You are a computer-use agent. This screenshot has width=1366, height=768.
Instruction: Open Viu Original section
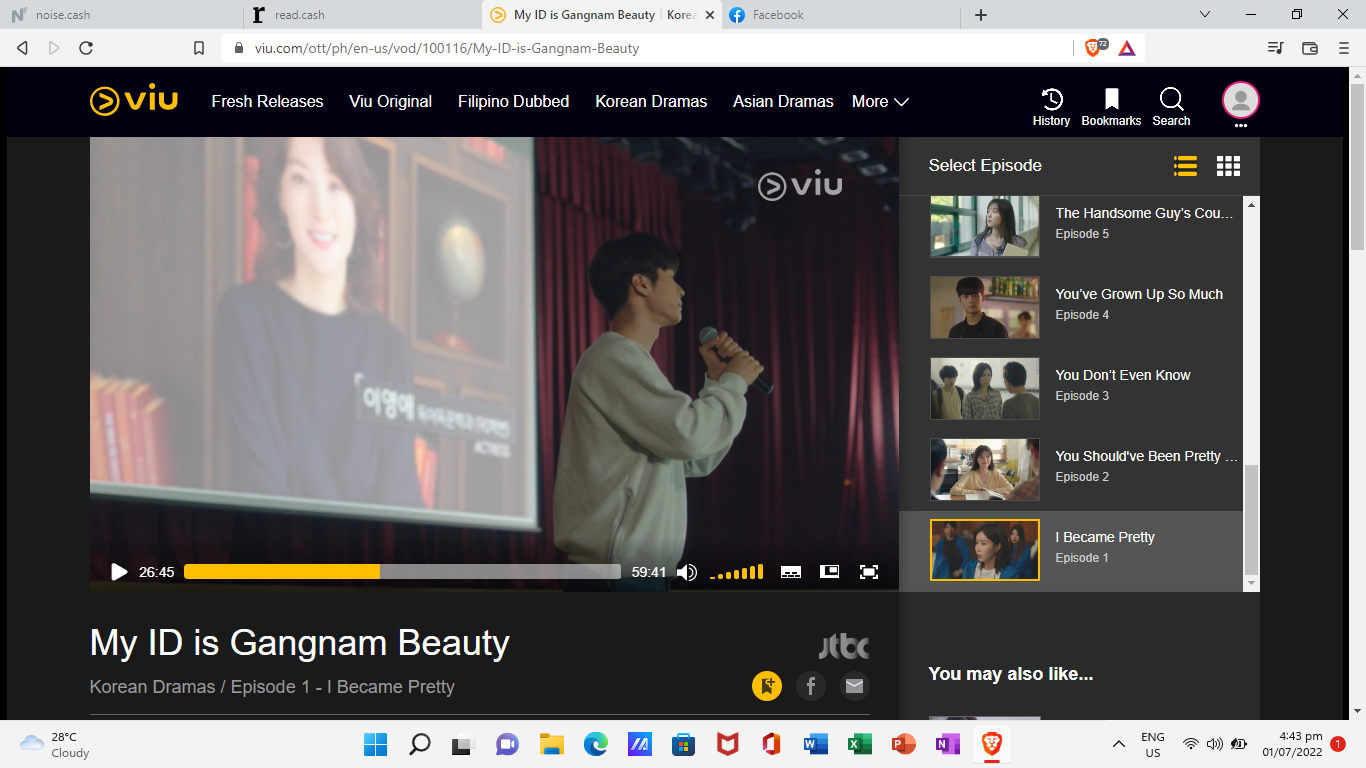coord(390,102)
